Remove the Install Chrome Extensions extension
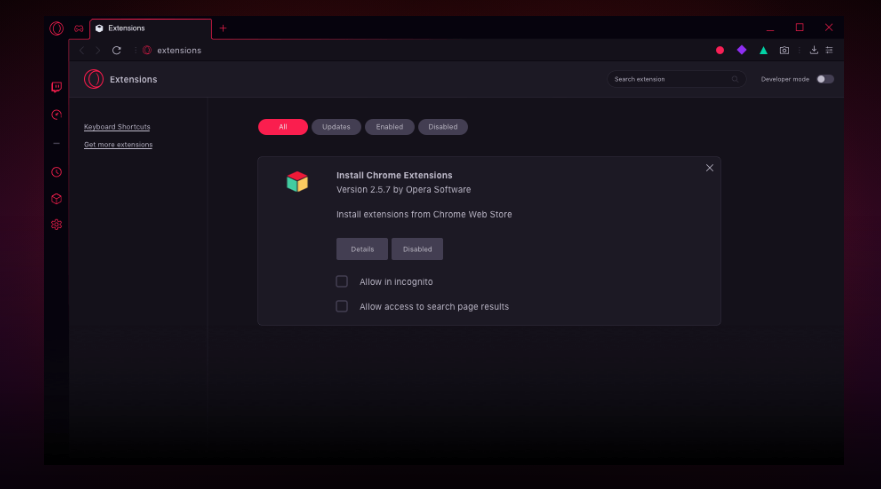 710,168
